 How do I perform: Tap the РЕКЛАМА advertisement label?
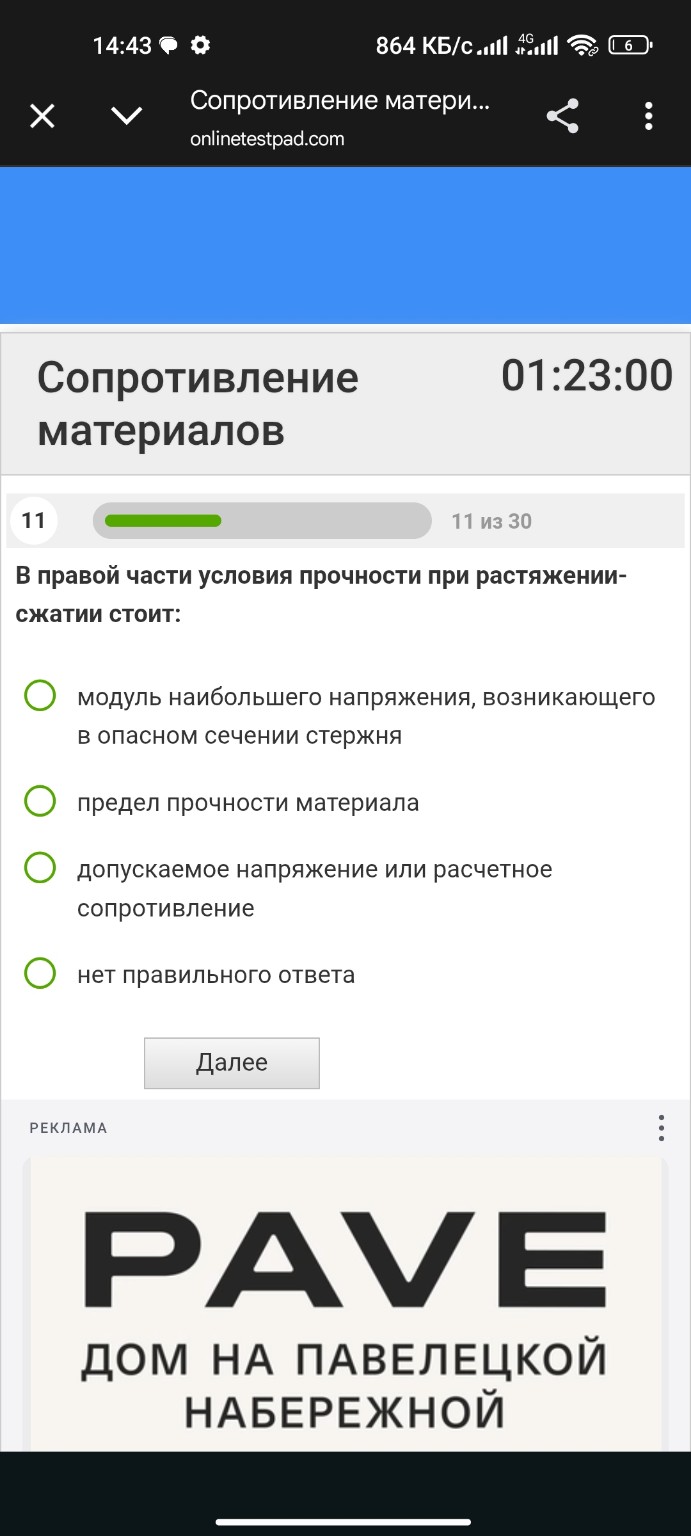66,1127
